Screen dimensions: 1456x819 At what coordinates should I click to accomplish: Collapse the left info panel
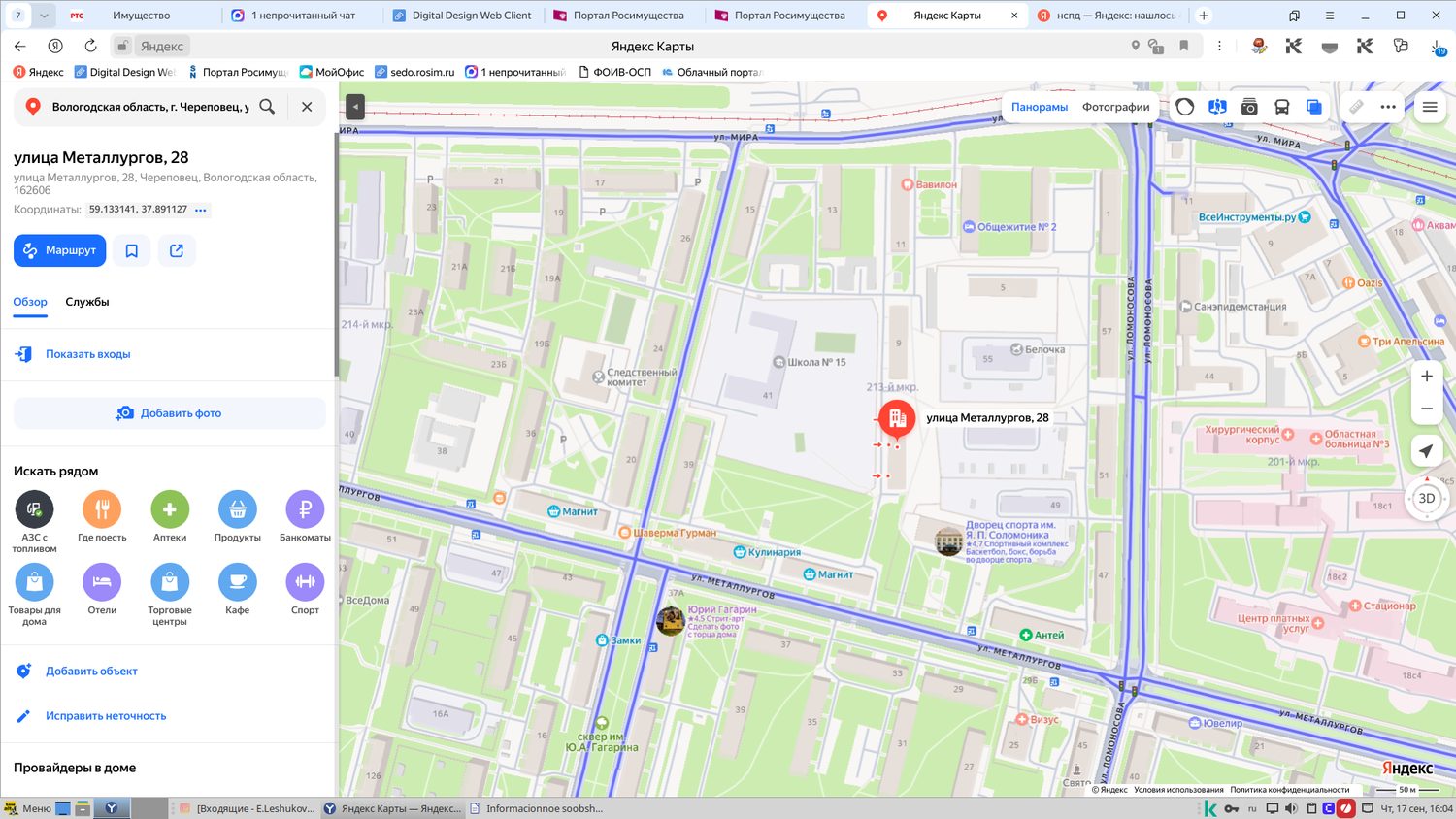click(355, 106)
